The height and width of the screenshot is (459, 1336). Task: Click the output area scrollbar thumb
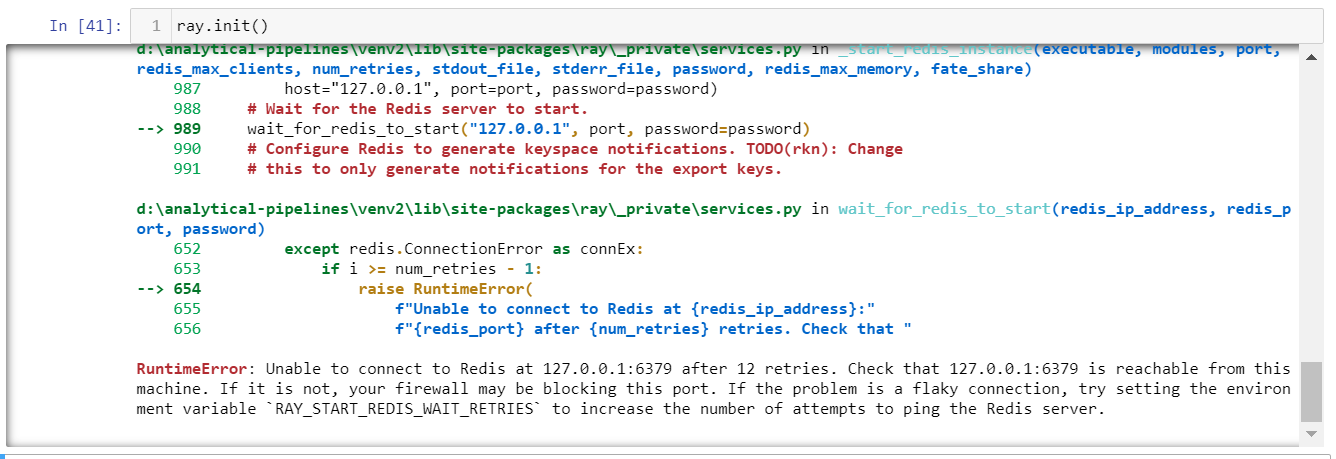[1311, 391]
